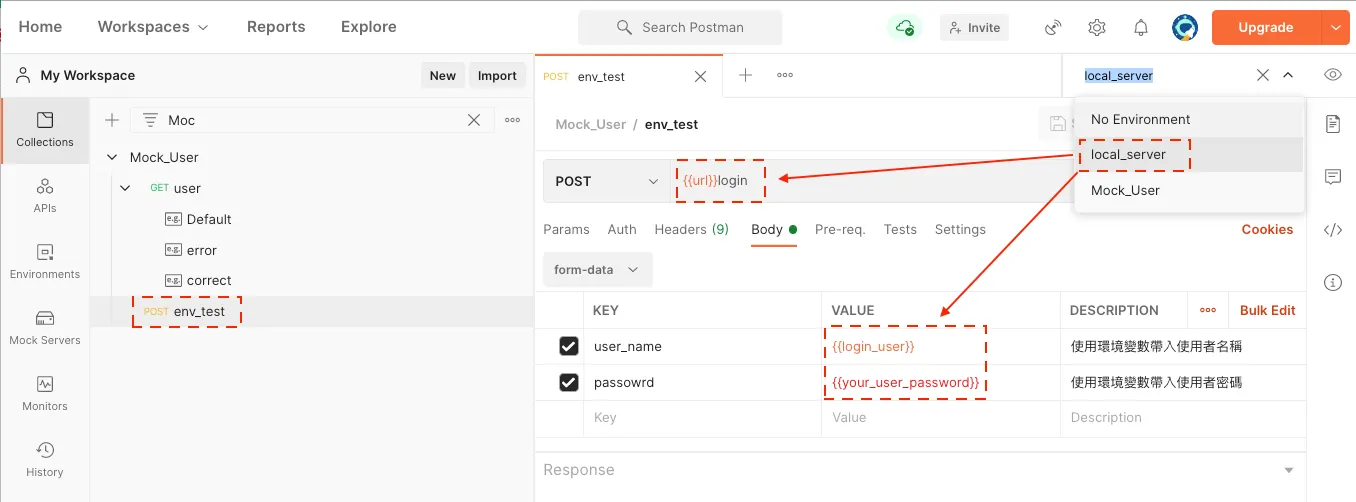Image resolution: width=1356 pixels, height=502 pixels.
Task: Expand the Response panel arrow
Action: 1288,470
